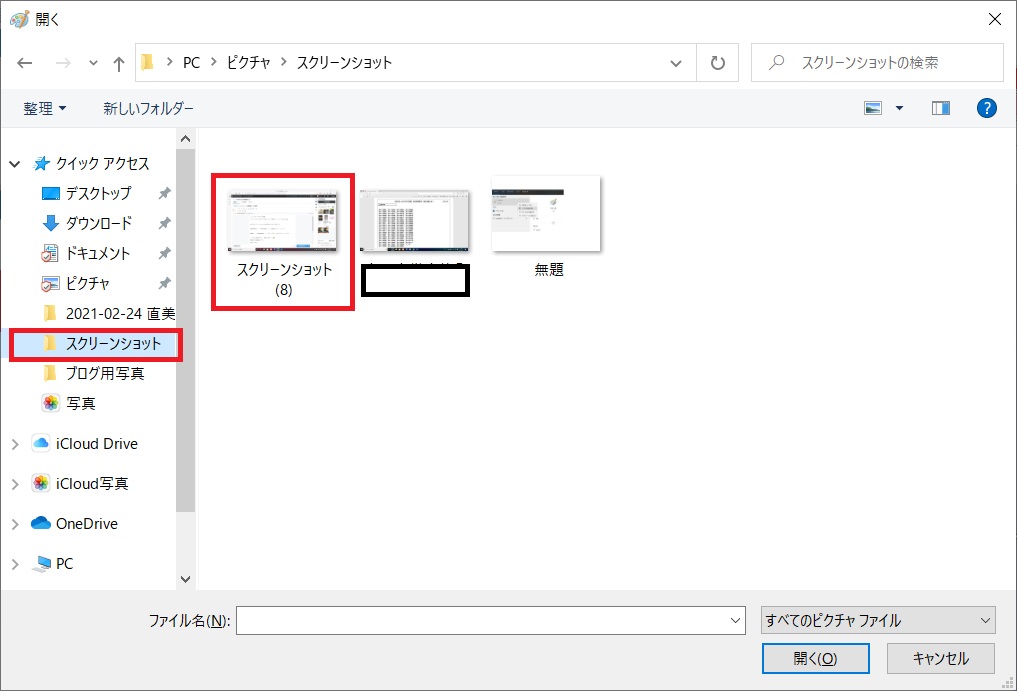The height and width of the screenshot is (691, 1017).
Task: Go up one folder level
Action: pyautogui.click(x=119, y=63)
